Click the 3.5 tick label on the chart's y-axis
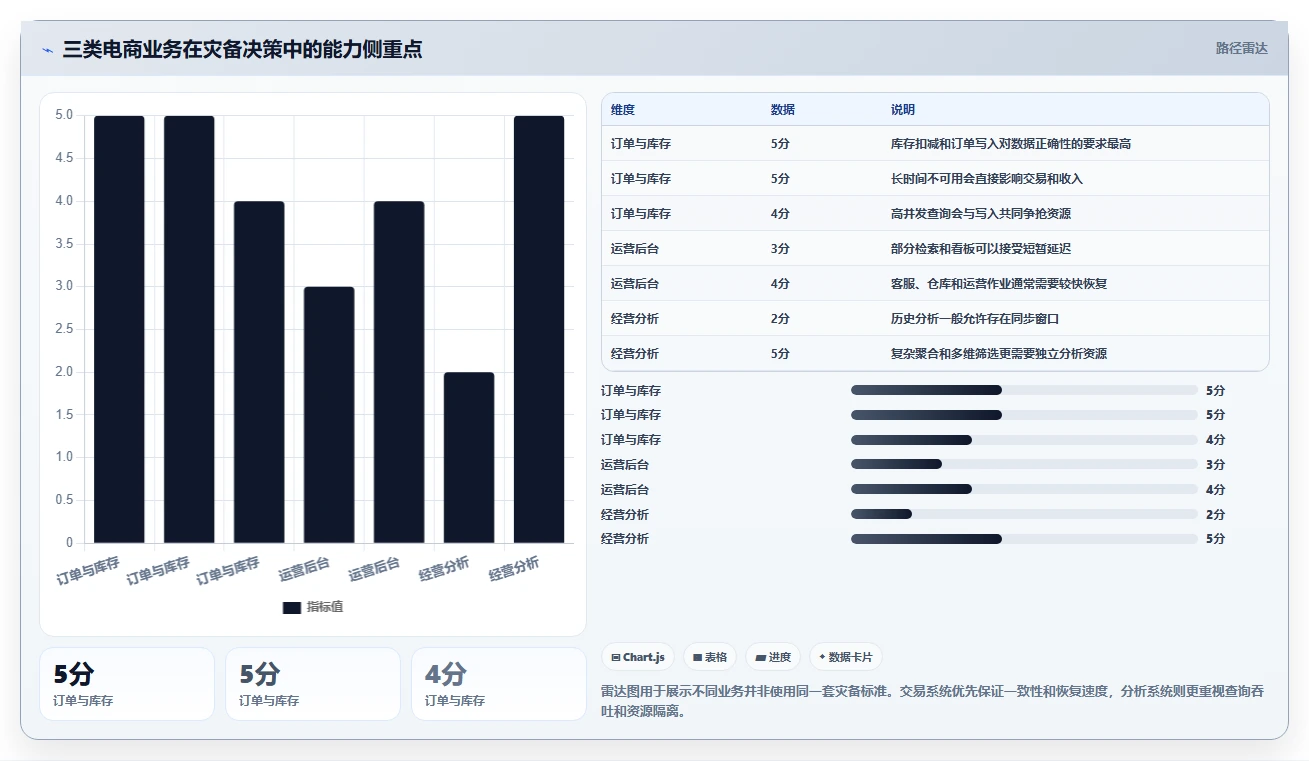The width and height of the screenshot is (1309, 761). [64, 243]
